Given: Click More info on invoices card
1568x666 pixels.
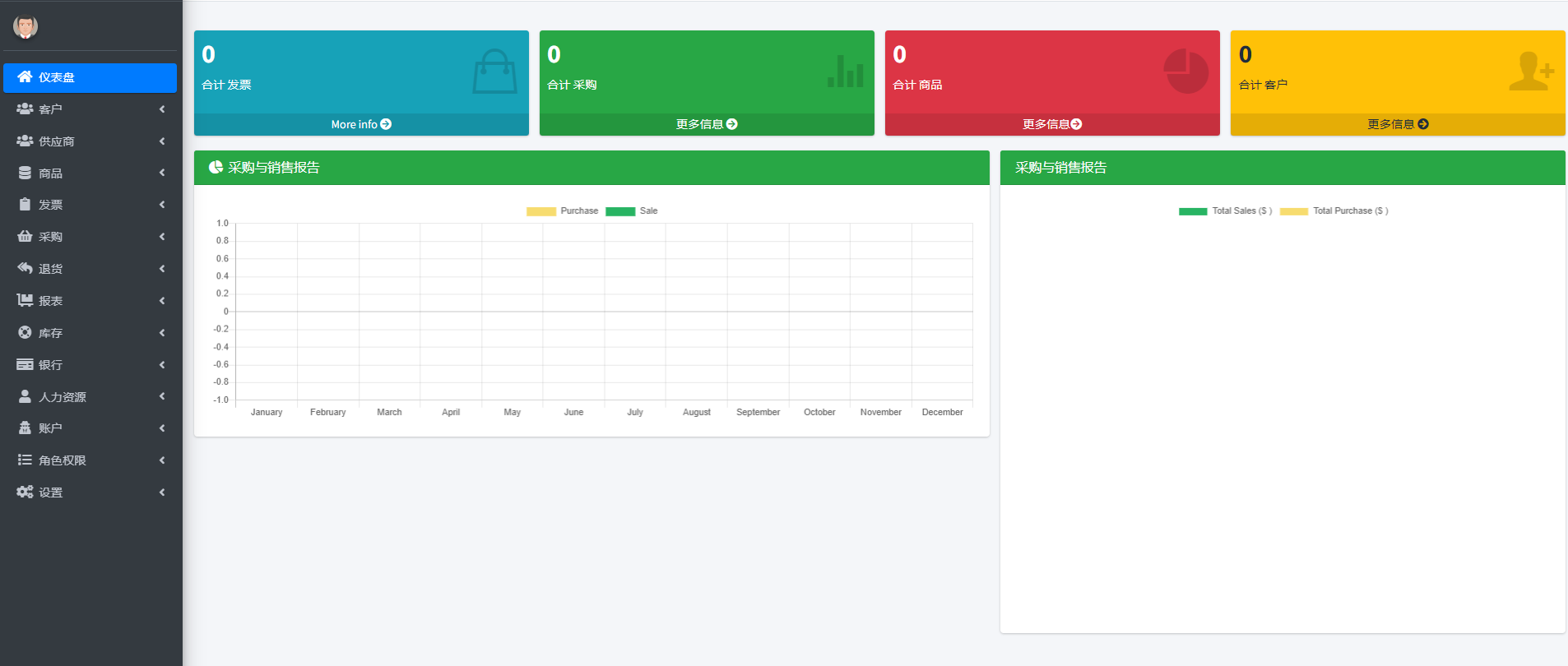Looking at the screenshot, I should [361, 124].
